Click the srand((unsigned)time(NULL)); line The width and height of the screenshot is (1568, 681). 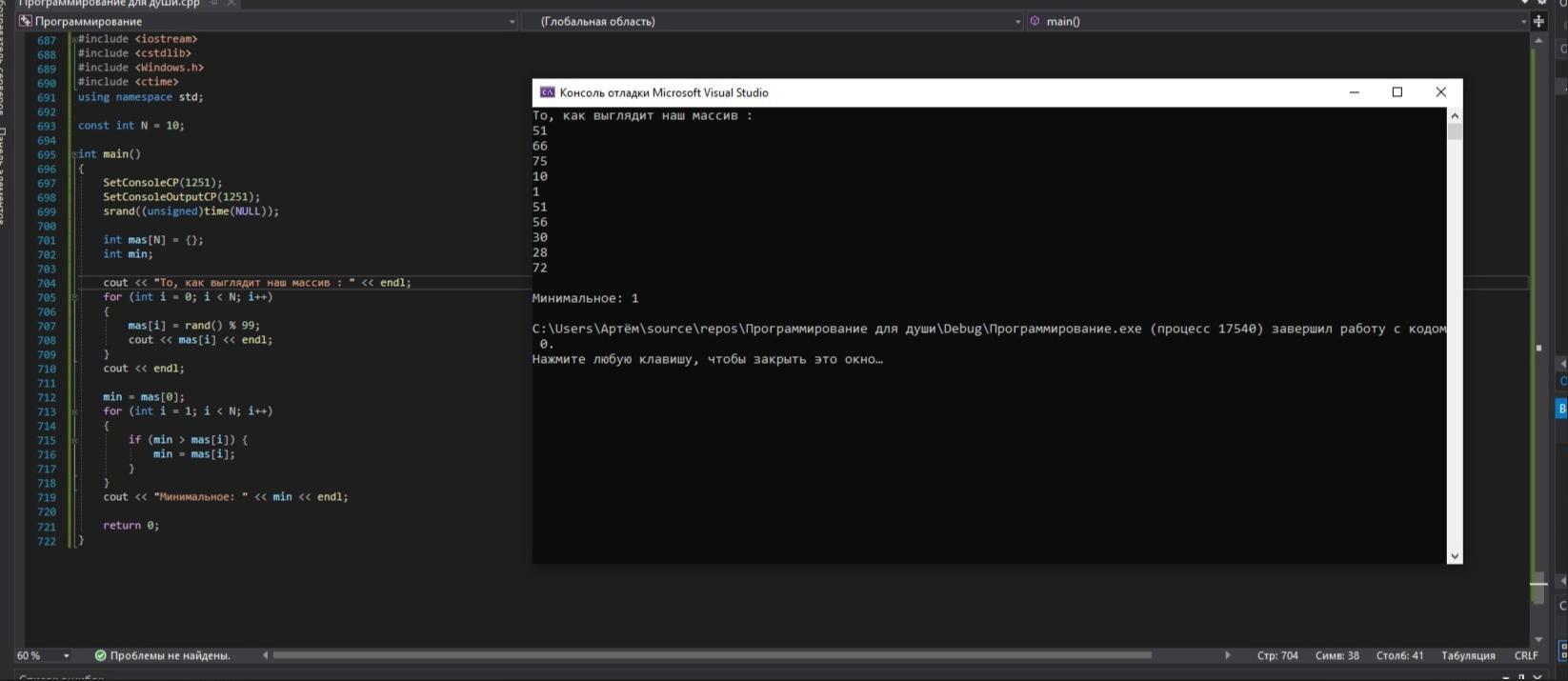(x=191, y=211)
